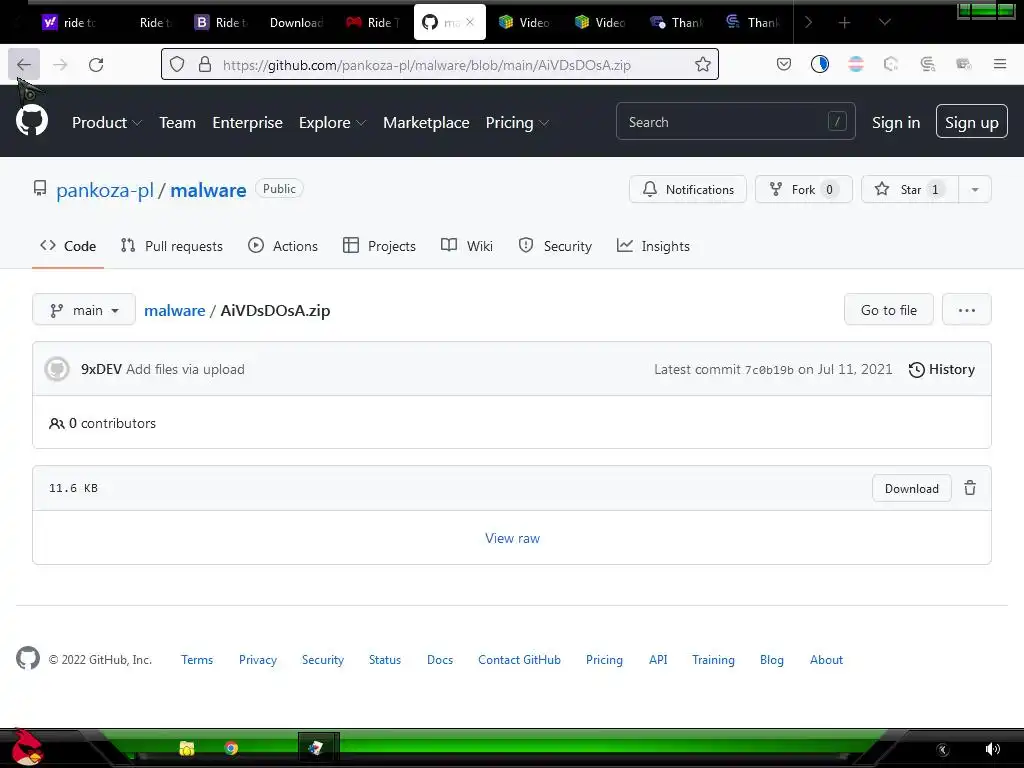
Task: Open the footer About link
Action: 826,660
